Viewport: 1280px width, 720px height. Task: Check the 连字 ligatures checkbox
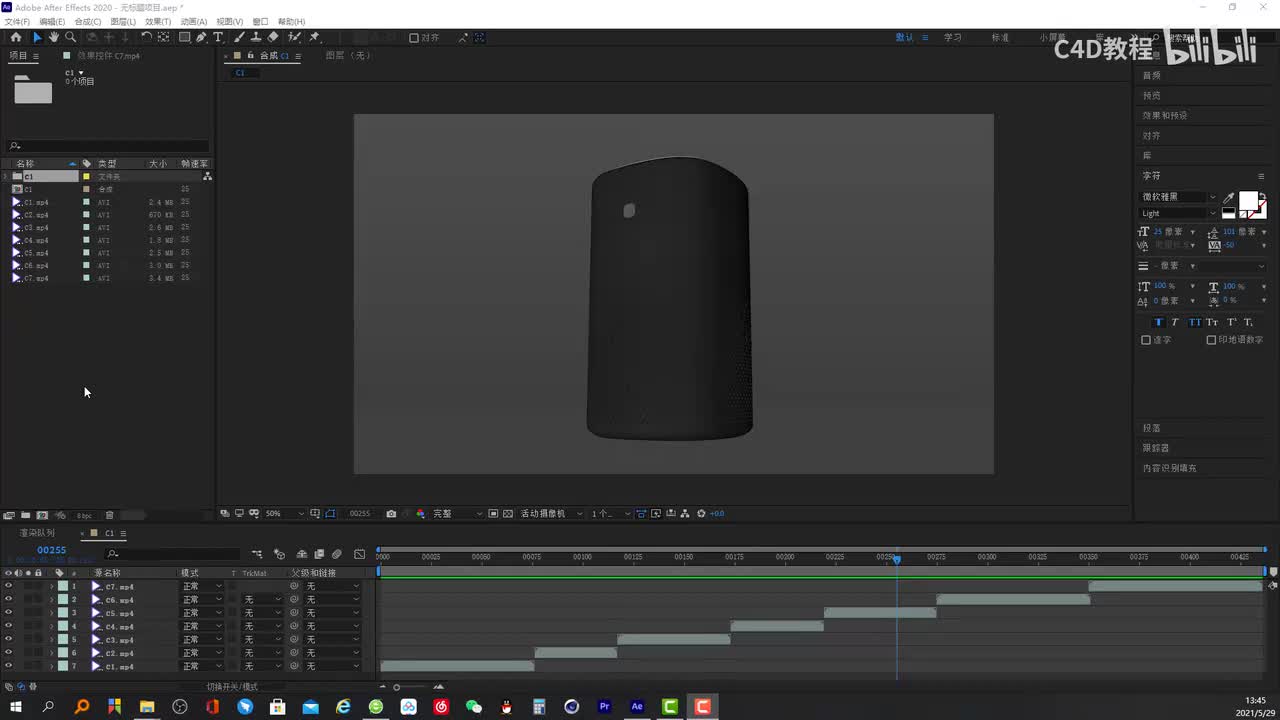tap(1146, 340)
